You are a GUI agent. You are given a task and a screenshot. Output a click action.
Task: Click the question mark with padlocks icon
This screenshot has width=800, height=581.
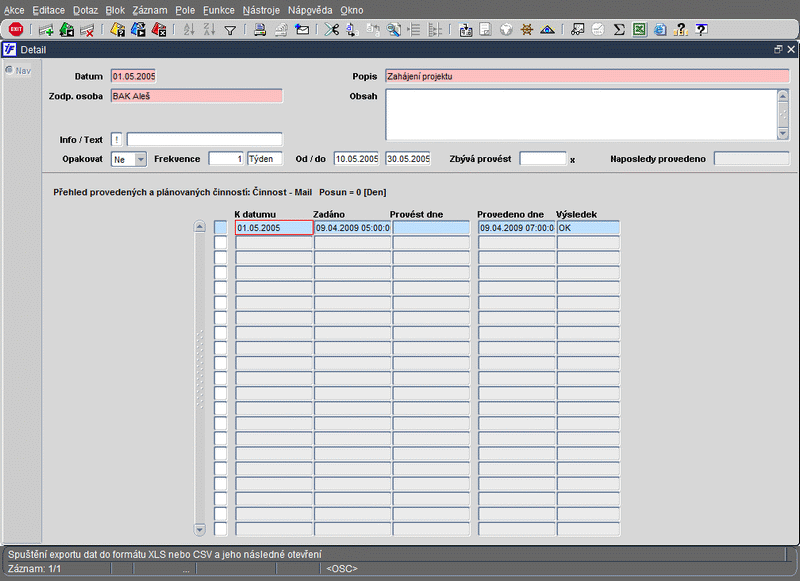[681, 30]
